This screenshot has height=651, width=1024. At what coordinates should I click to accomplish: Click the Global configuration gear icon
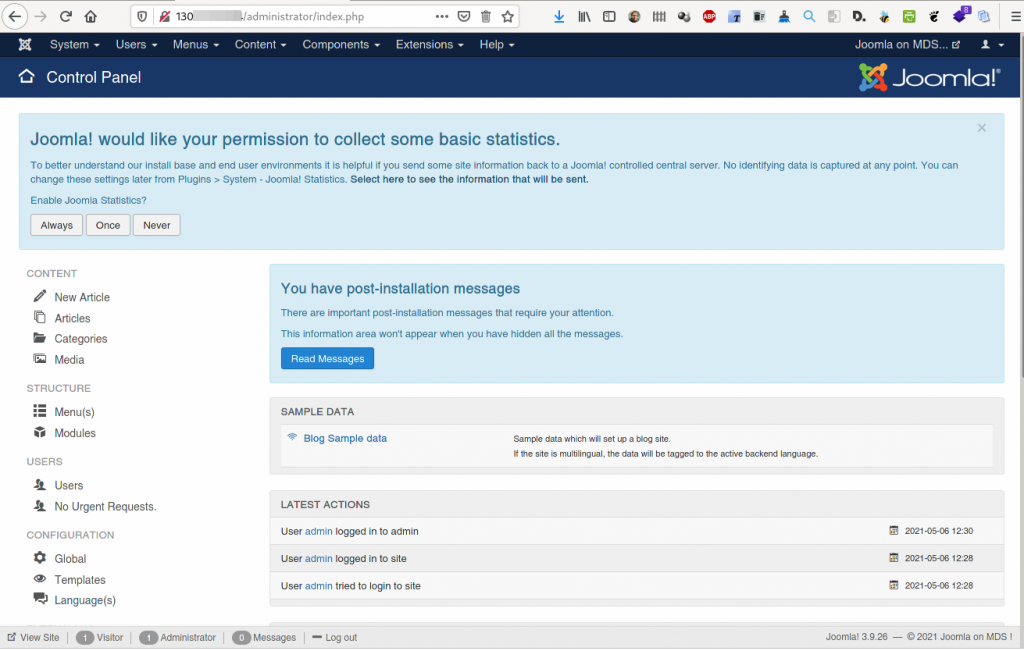[x=40, y=558]
